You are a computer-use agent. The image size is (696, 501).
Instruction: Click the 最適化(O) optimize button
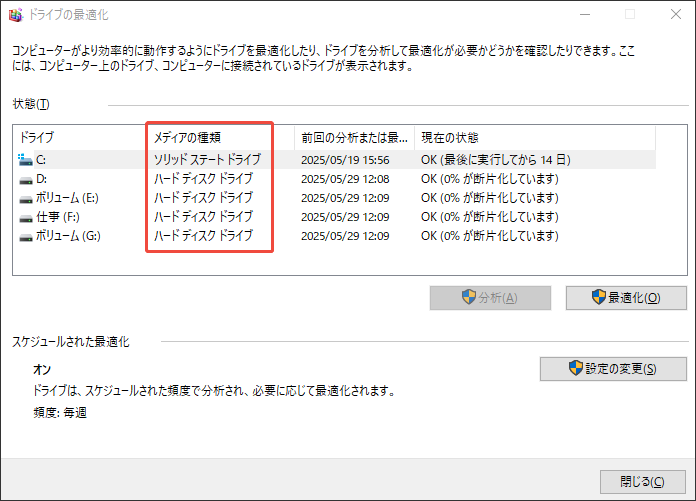click(626, 298)
